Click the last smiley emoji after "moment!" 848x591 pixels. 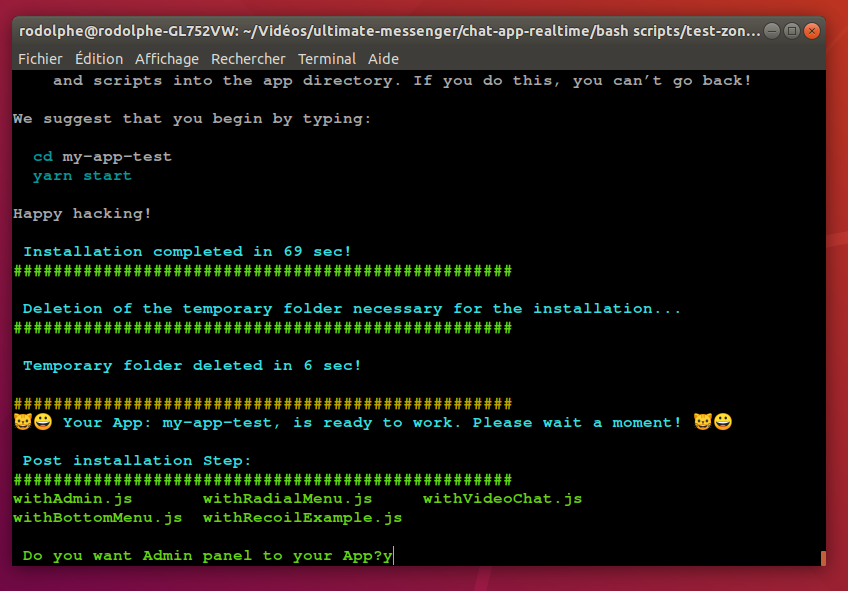722,422
